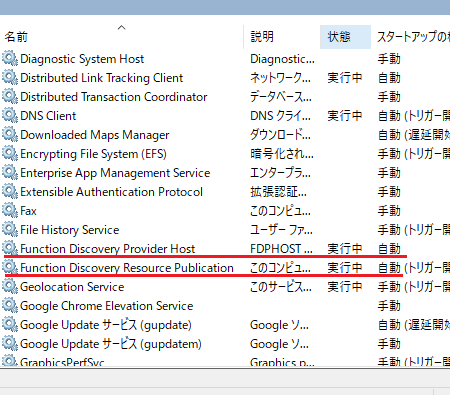
Task: Click the 実行中 status of Function Discovery Provider Host
Action: click(344, 249)
